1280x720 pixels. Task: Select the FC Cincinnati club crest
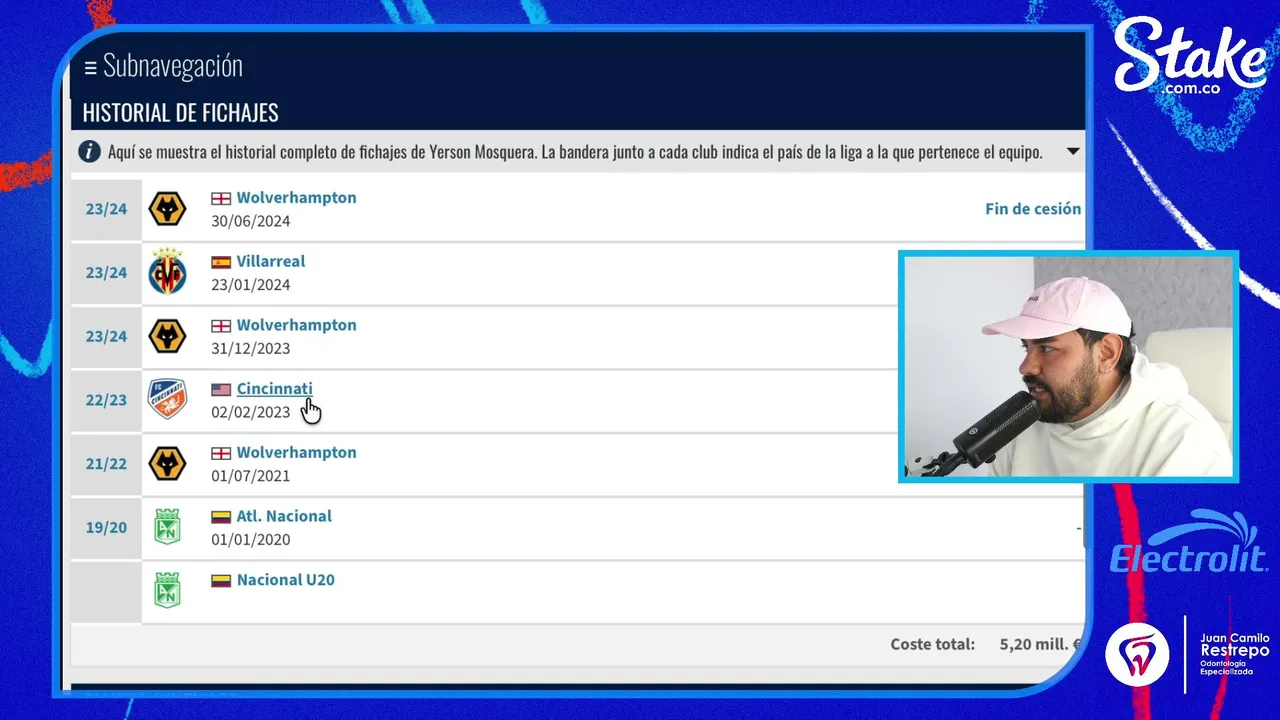click(x=167, y=399)
